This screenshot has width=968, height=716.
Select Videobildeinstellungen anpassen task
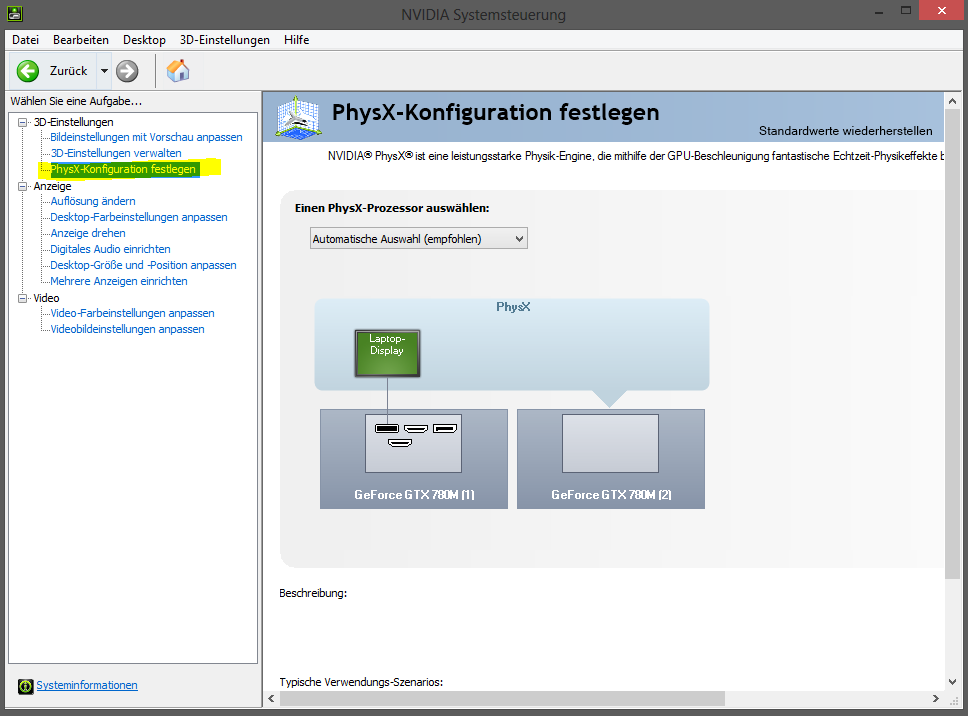[127, 330]
